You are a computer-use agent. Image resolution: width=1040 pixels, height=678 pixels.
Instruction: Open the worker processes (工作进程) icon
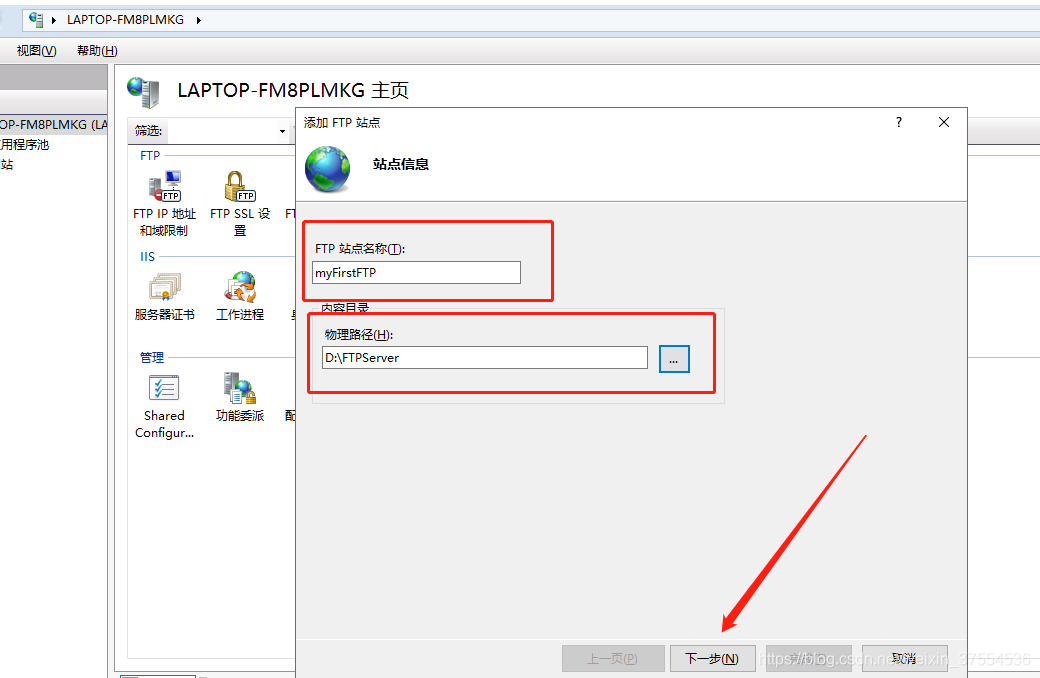click(x=240, y=289)
